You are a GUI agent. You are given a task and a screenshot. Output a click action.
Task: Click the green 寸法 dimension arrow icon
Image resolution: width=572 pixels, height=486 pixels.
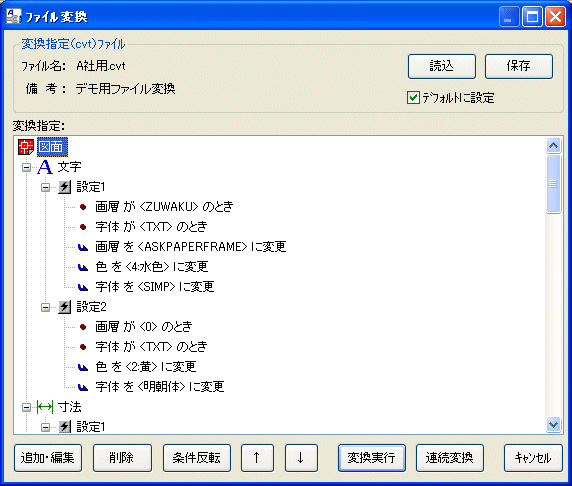(45, 406)
